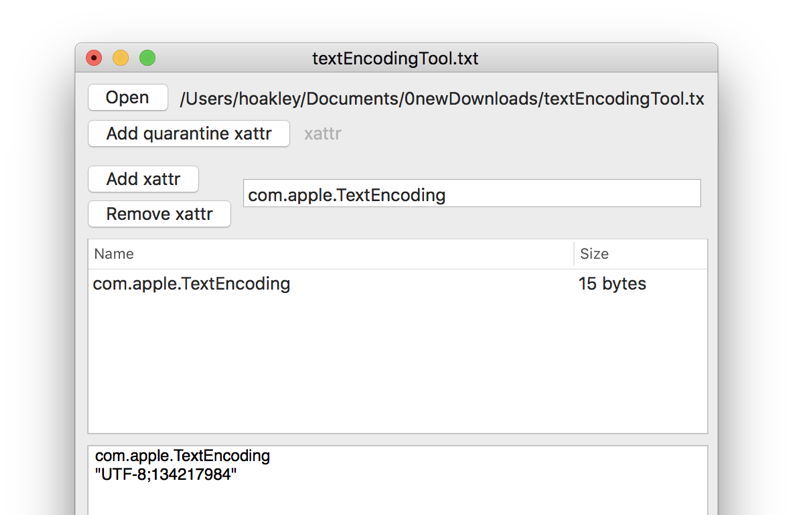This screenshot has height=515, width=793.
Task: Click the greyed-out xattr label
Action: click(322, 134)
